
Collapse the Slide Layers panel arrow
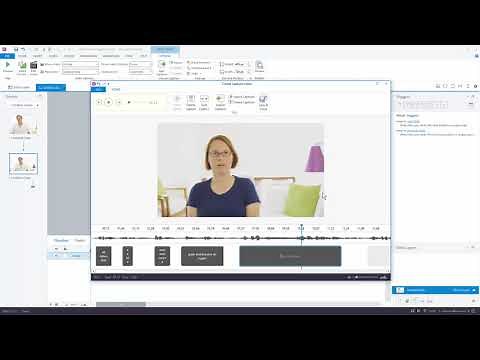click(x=467, y=247)
